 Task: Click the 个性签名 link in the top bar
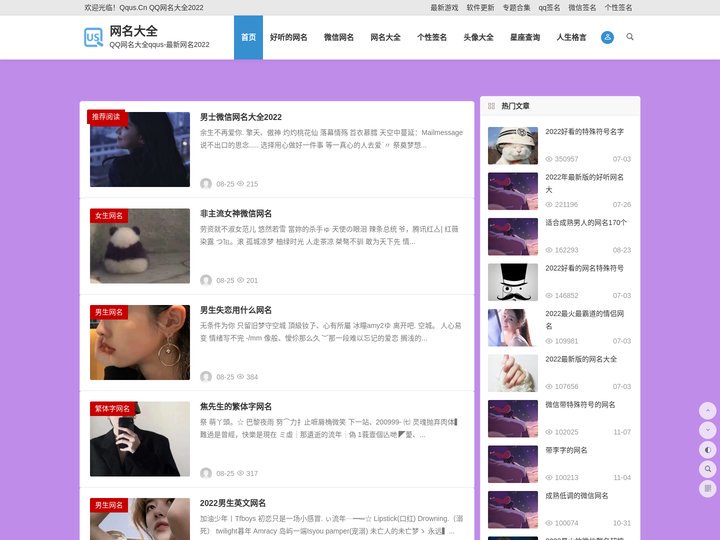click(618, 7)
